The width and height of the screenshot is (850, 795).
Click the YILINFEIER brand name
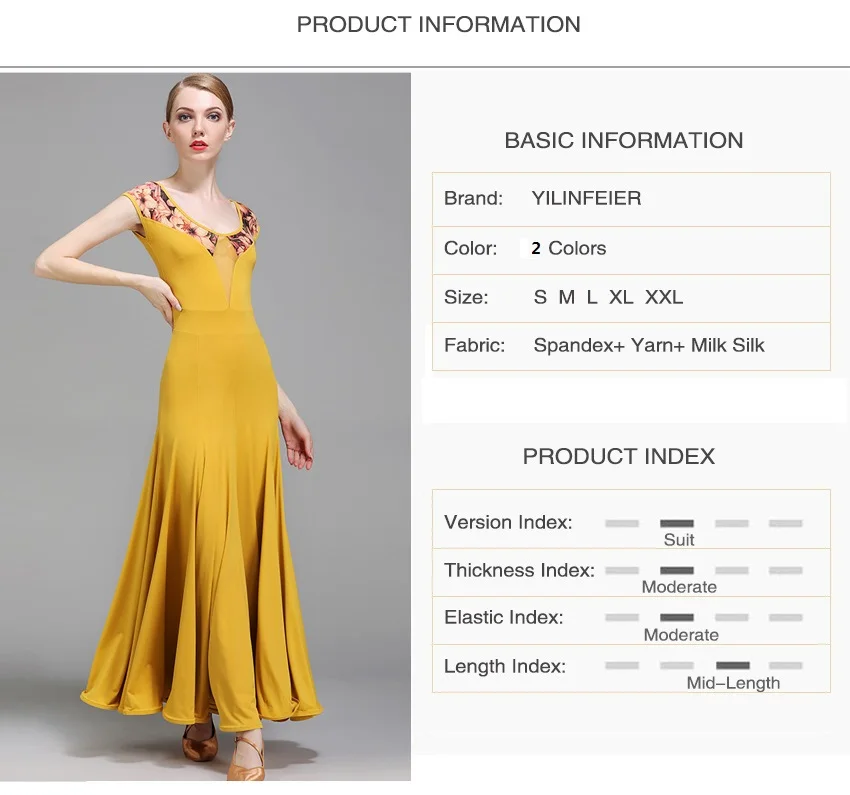tap(586, 198)
